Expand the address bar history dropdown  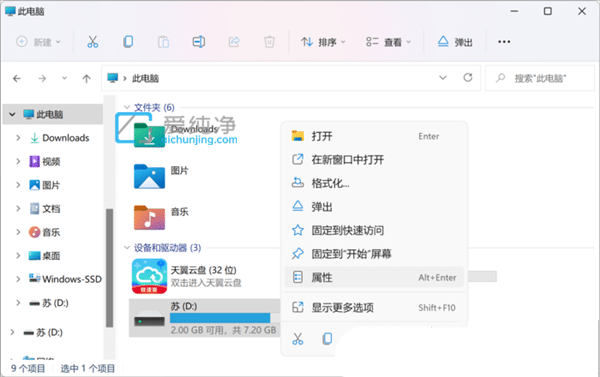coord(443,78)
